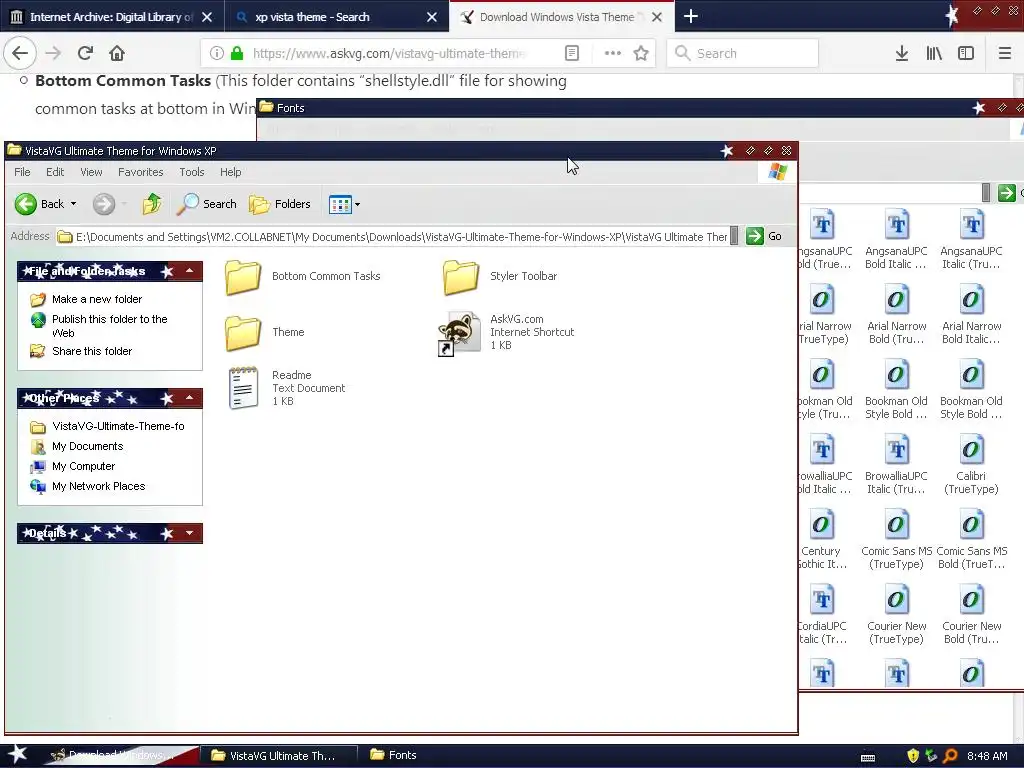Toggle reader view in URL bar
Image resolution: width=1024 pixels, height=768 pixels.
(571, 54)
